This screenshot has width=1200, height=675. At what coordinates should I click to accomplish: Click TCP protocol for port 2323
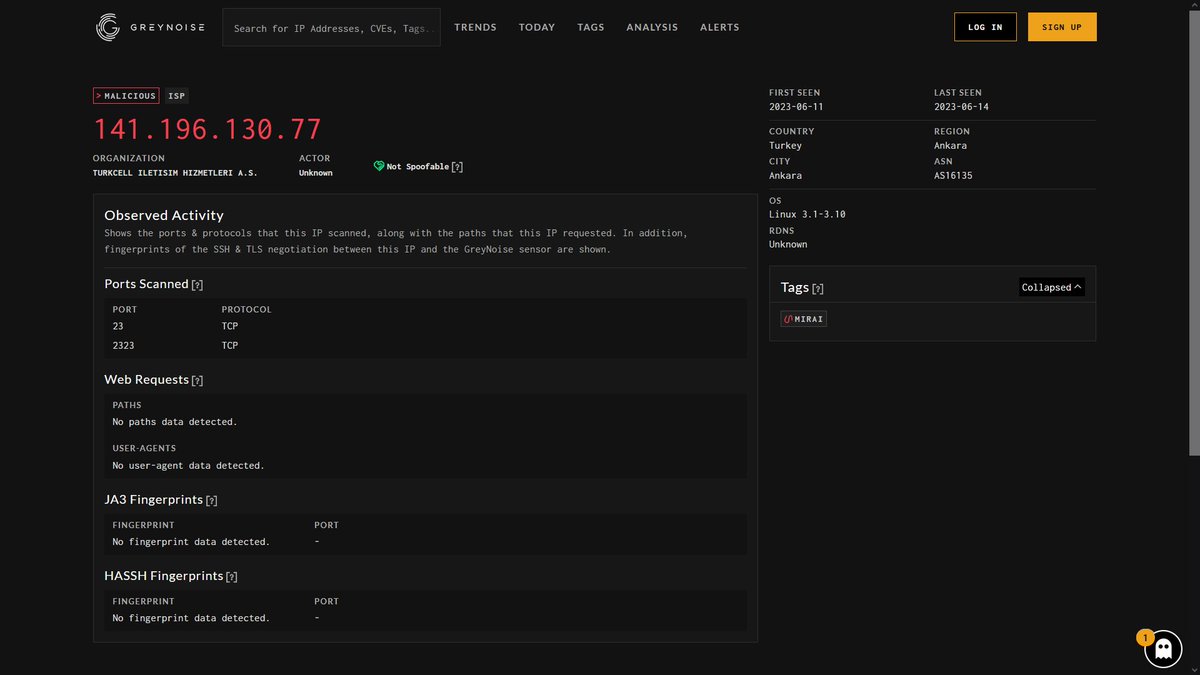point(230,346)
